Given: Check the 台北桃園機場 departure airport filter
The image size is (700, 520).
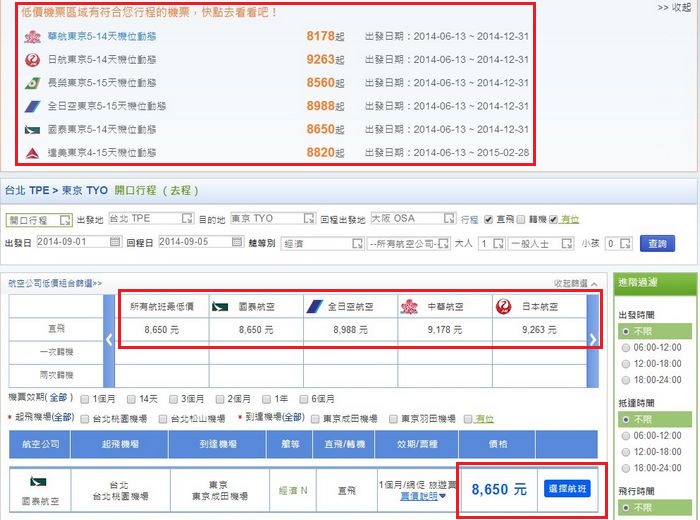Looking at the screenshot, I should click(x=84, y=419).
